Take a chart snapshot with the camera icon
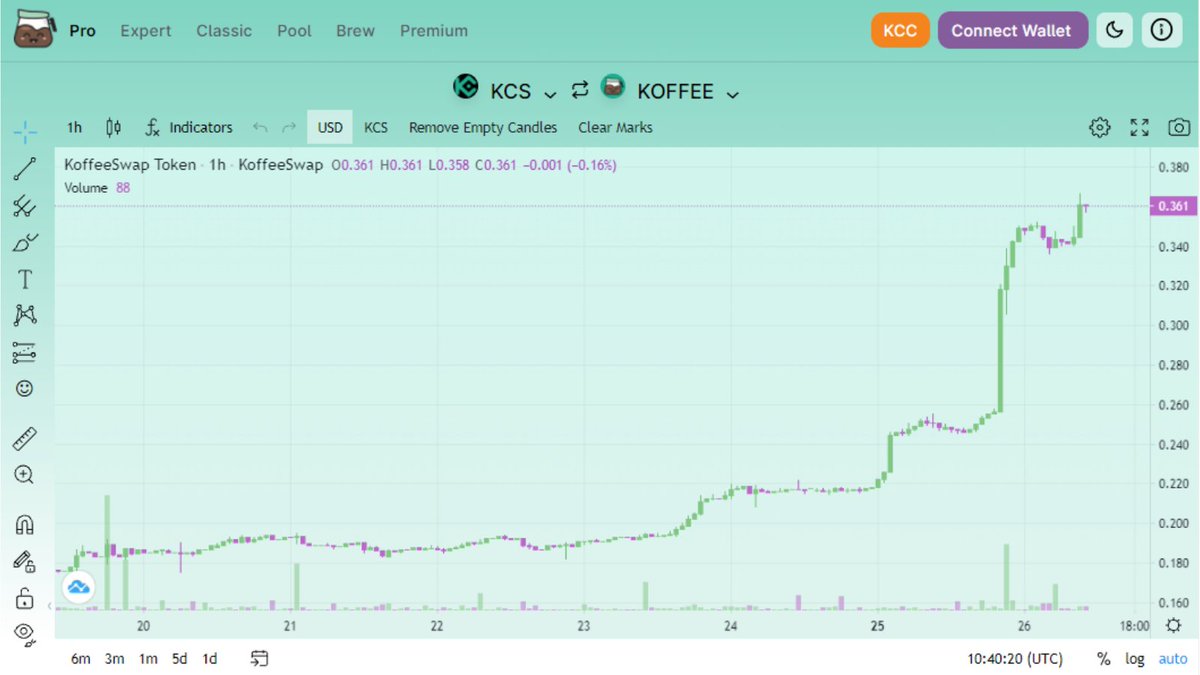 click(x=1178, y=127)
